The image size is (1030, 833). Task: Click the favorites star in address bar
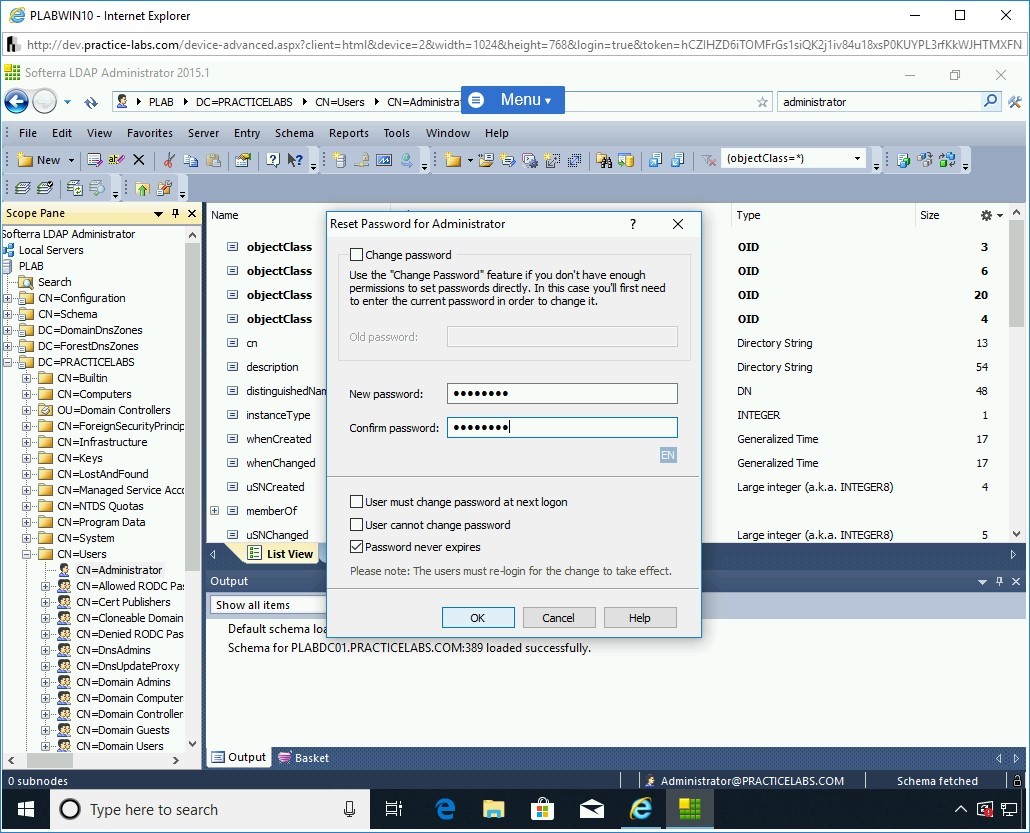tap(762, 102)
